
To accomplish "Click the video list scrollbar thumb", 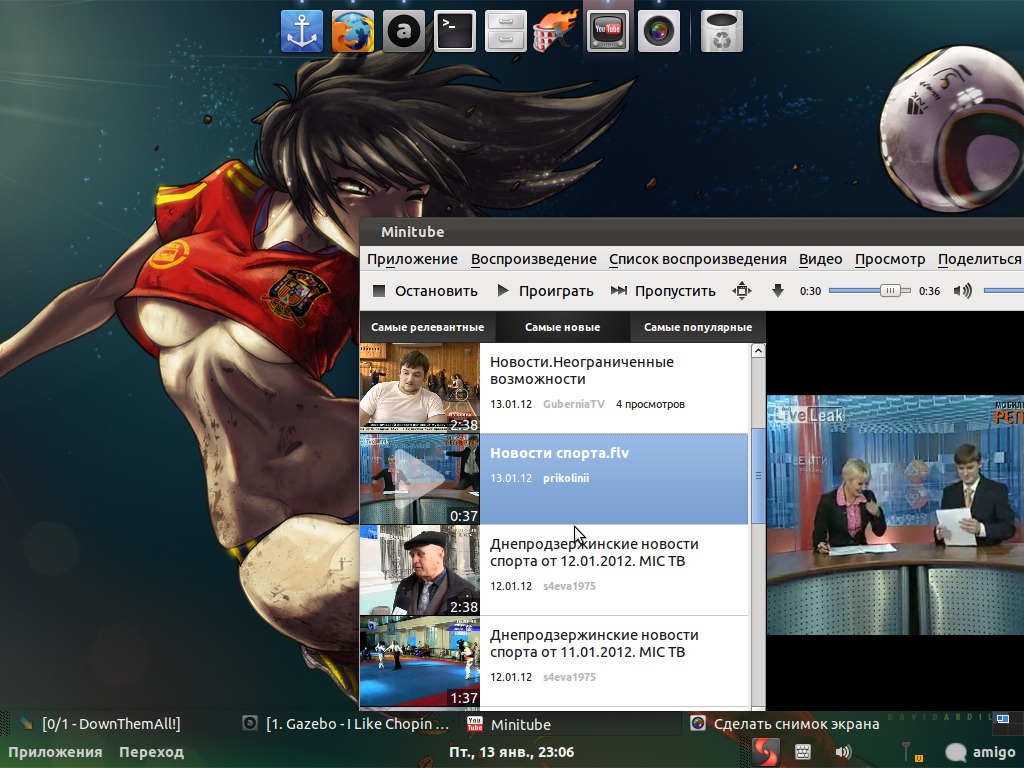I will pos(758,476).
